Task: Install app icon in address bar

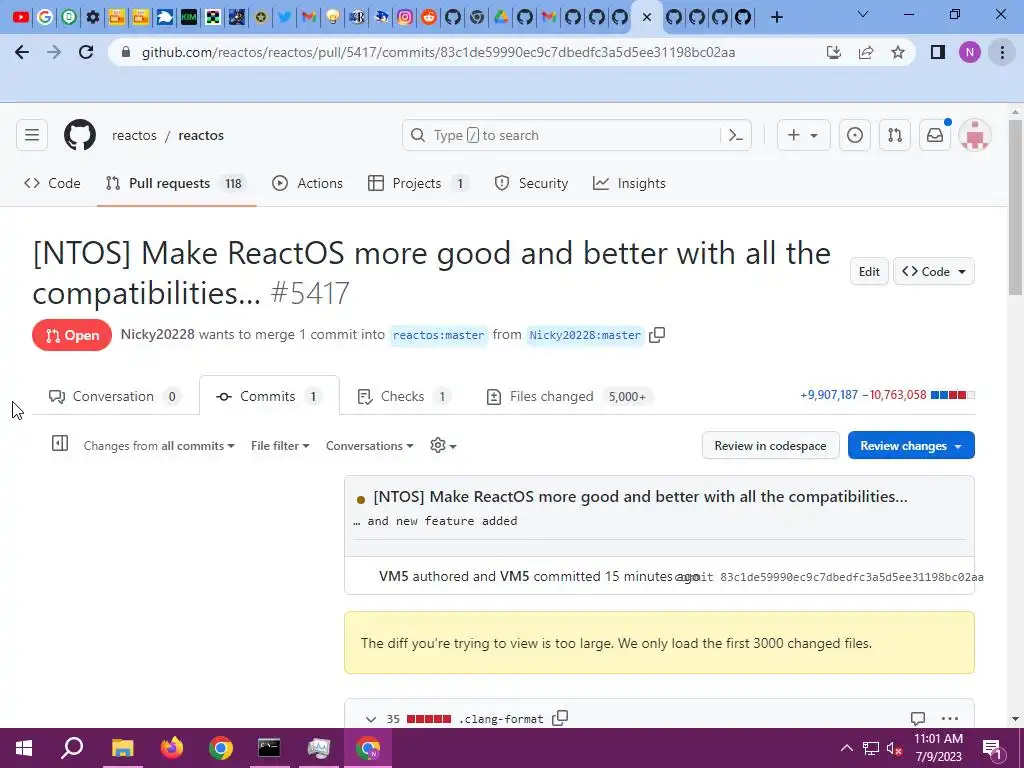Action: [834, 52]
